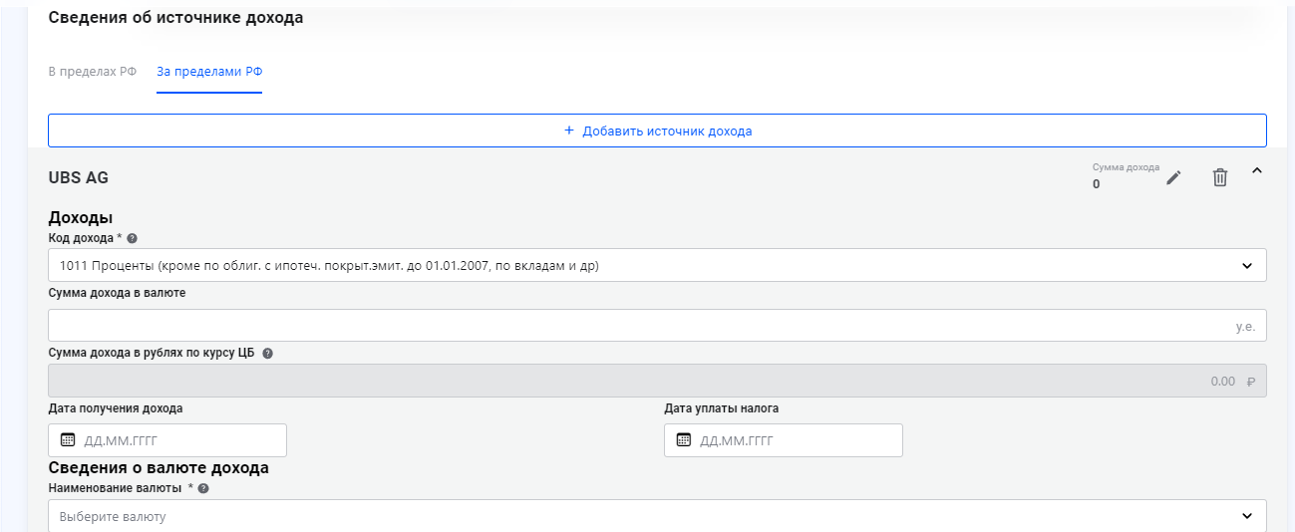Click the greyed-out Сумма дохода в рублях field
The image size is (1295, 532).
click(640, 381)
